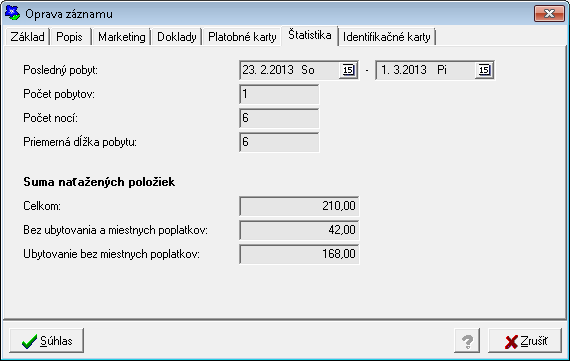570x361 pixels.
Task: Click the Počet pobytov field
Action: tap(279, 95)
